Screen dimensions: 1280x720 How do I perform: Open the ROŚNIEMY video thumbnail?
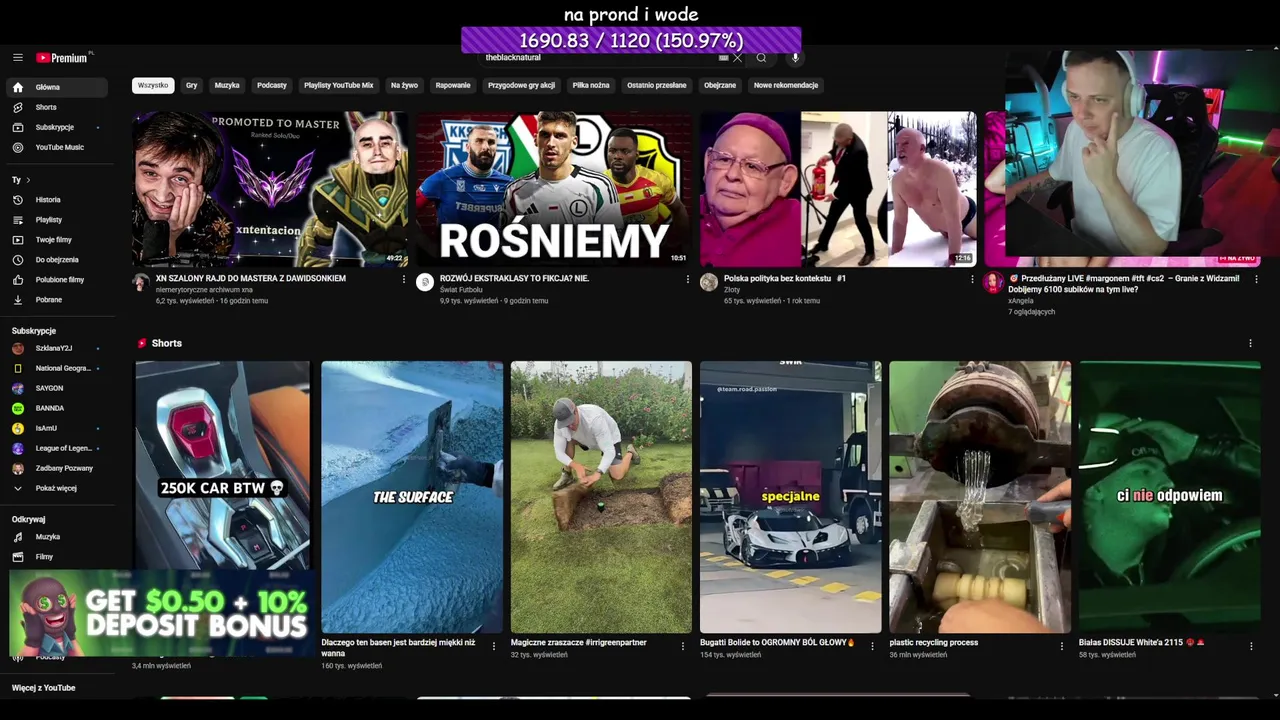[x=553, y=189]
